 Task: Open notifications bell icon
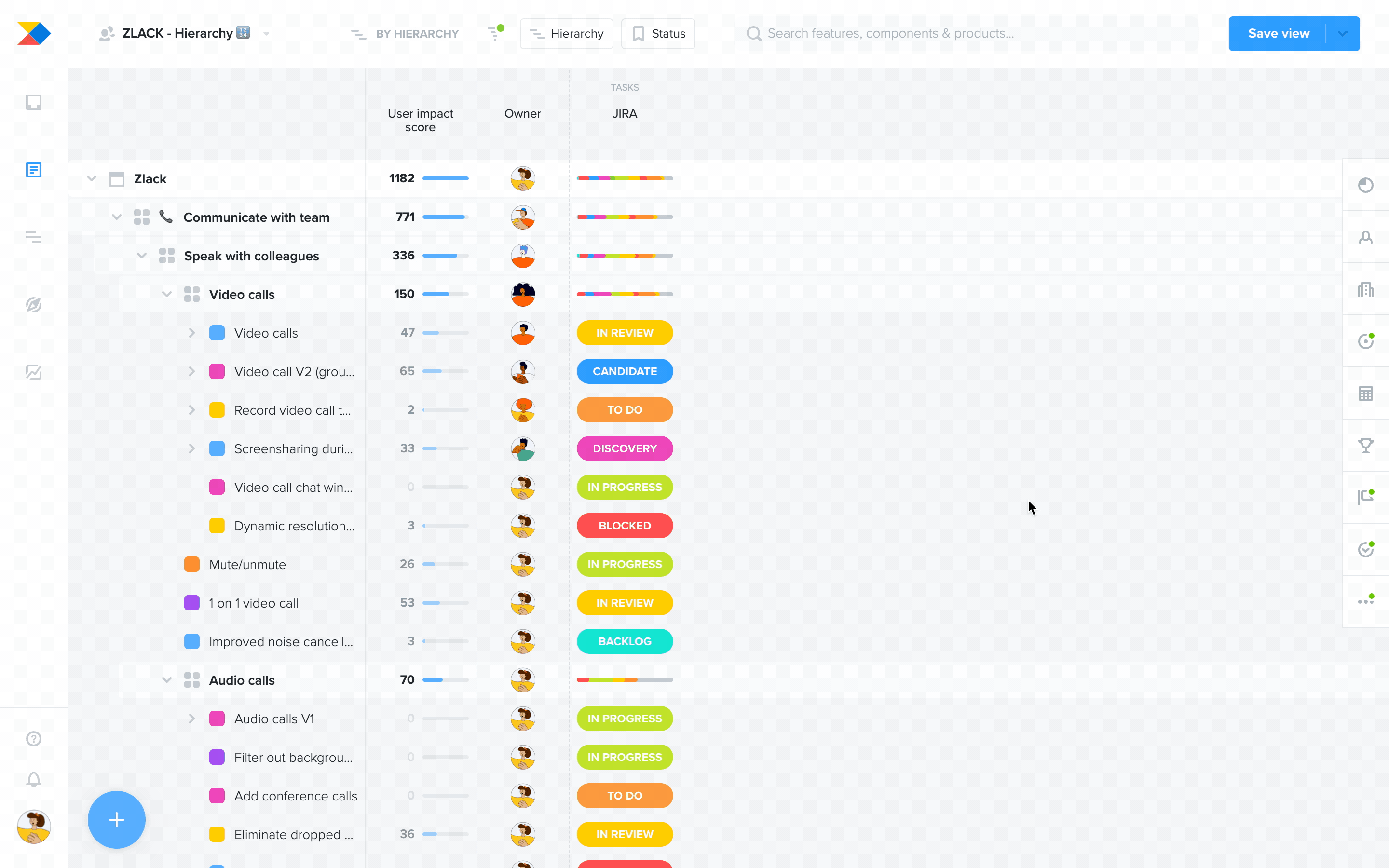point(34,779)
